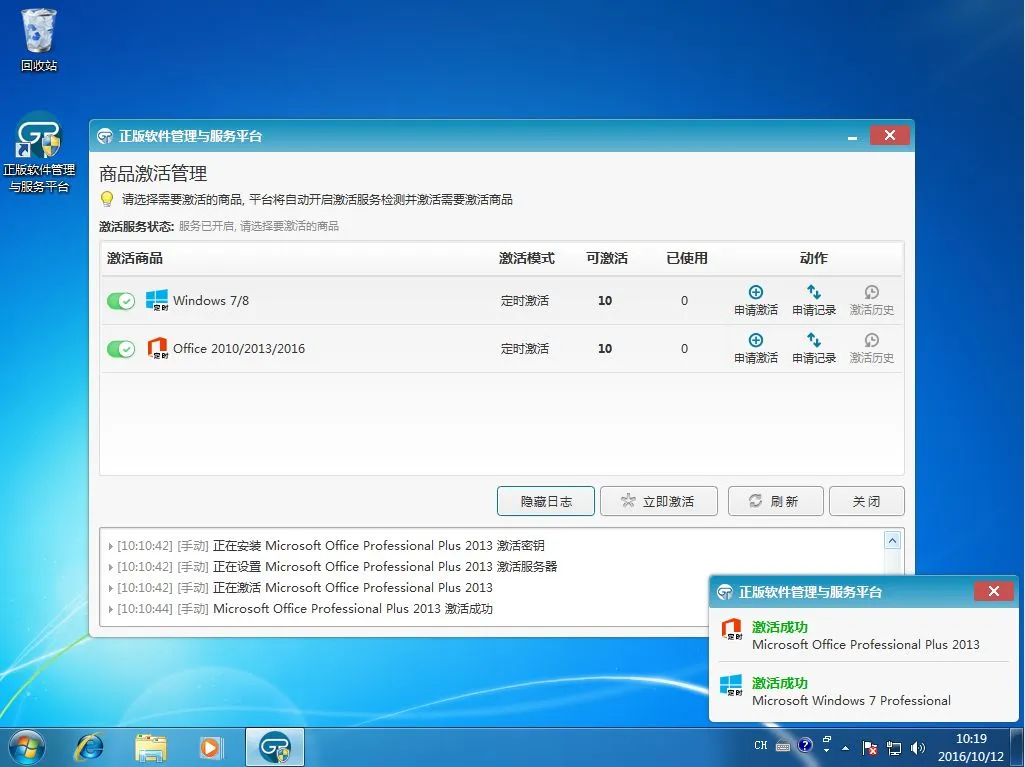The width and height of the screenshot is (1025, 767).
Task: Expand the [10:10:44] 激活成功 log entry
Action: 110,609
